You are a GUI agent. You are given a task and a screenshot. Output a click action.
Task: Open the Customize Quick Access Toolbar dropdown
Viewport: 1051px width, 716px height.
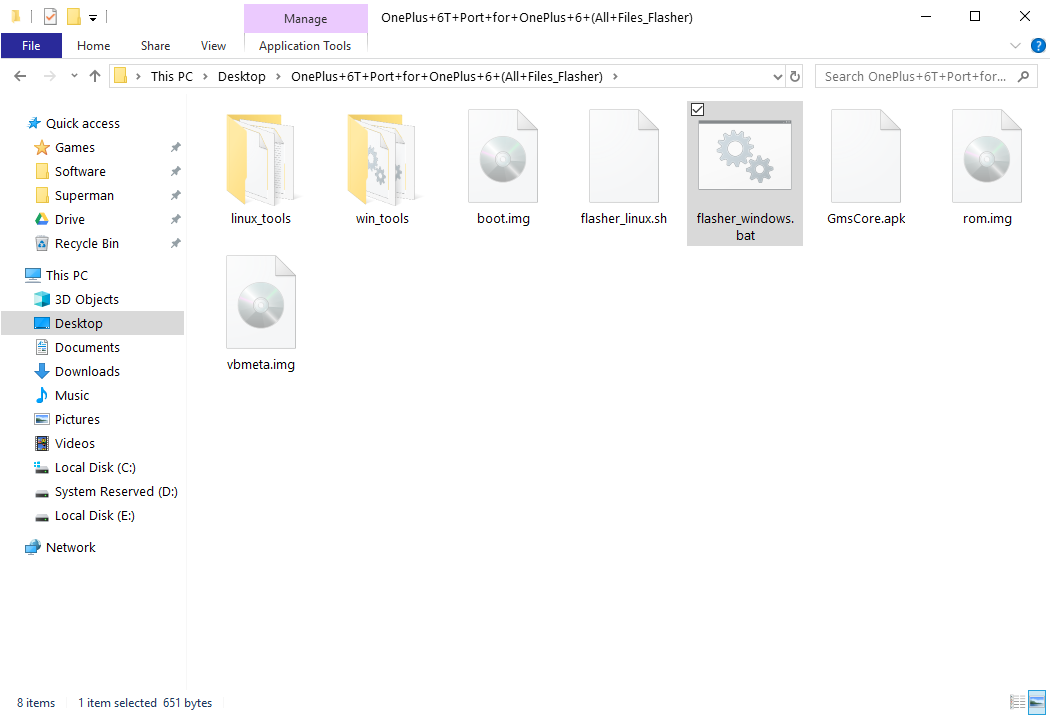(93, 17)
